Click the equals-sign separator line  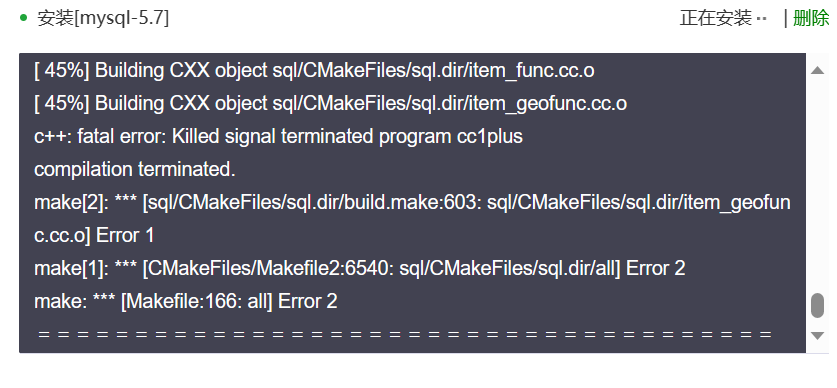(x=405, y=335)
